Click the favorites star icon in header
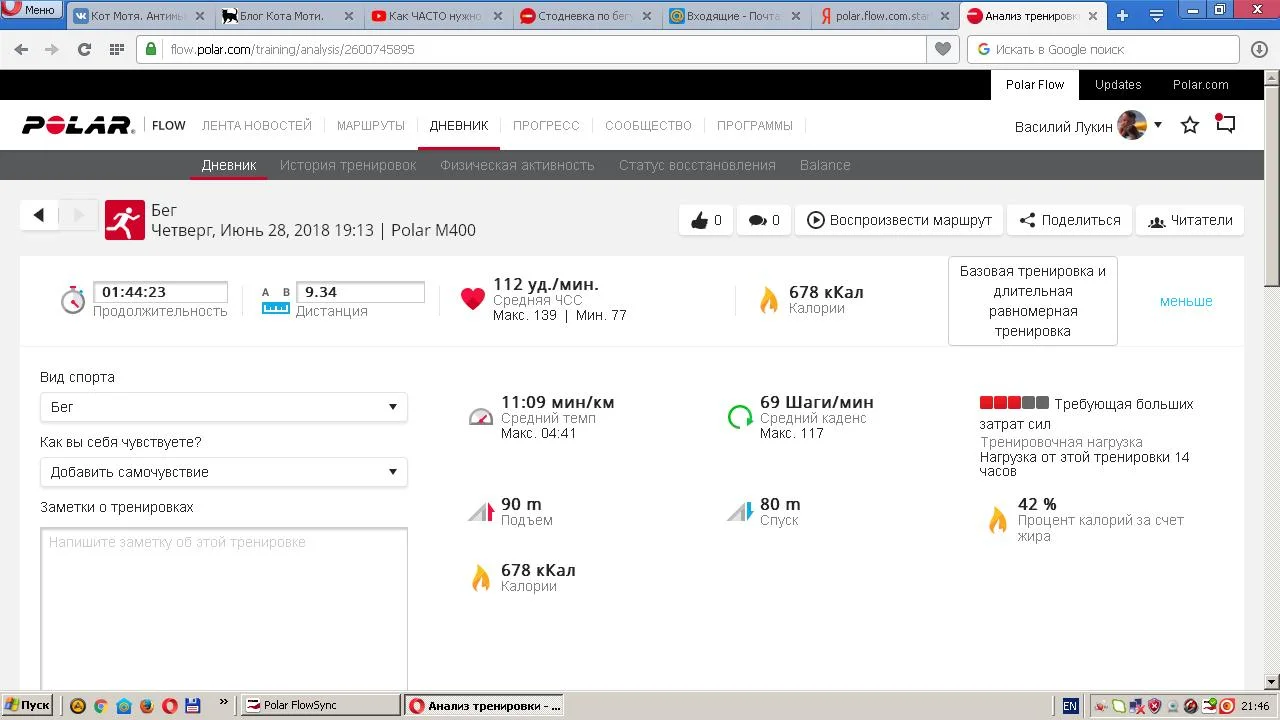This screenshot has width=1280, height=720. click(x=1190, y=125)
